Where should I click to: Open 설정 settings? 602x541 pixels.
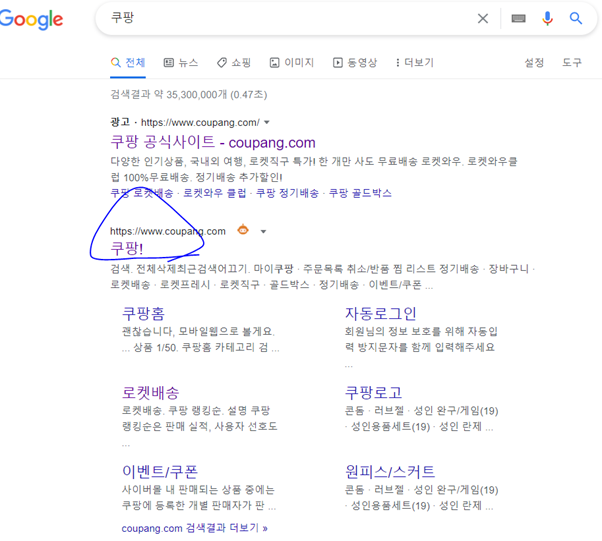534,63
